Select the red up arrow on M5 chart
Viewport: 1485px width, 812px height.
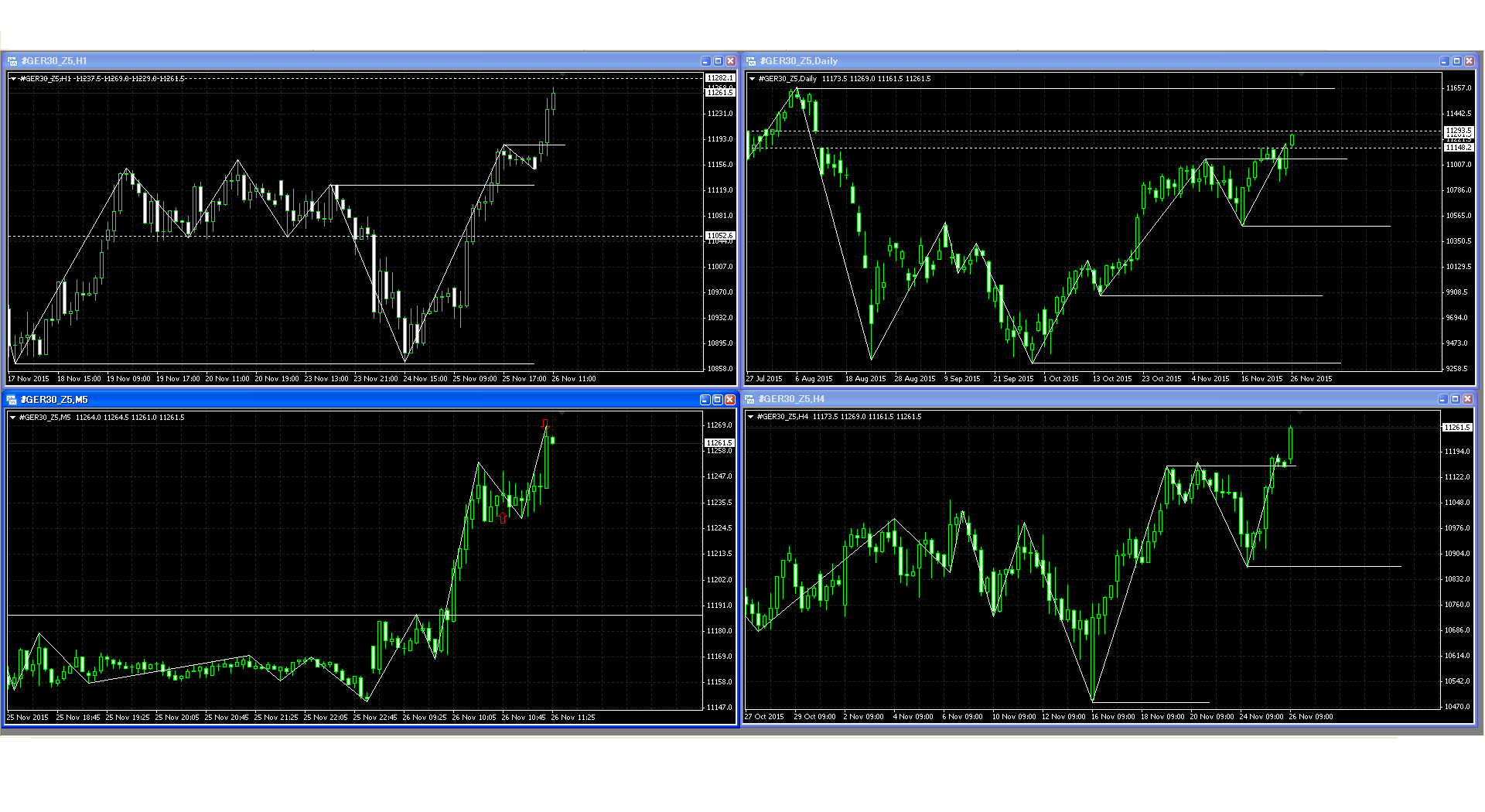[504, 518]
